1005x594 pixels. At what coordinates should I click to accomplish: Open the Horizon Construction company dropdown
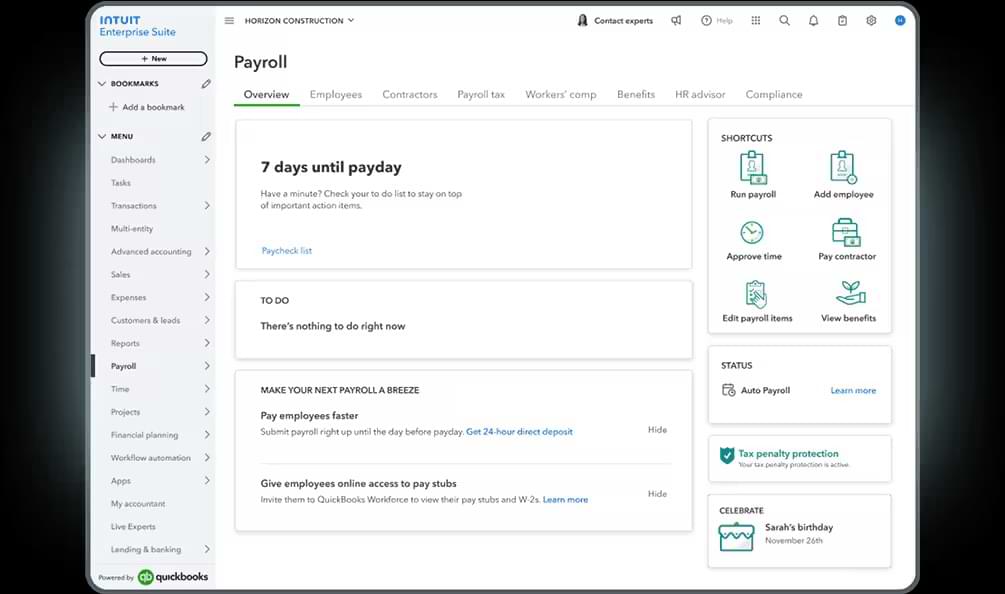(x=299, y=21)
